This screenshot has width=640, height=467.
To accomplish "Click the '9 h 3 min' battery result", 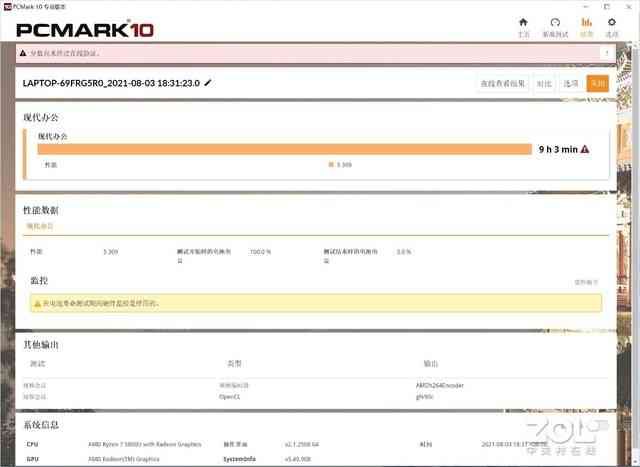I will pos(558,149).
